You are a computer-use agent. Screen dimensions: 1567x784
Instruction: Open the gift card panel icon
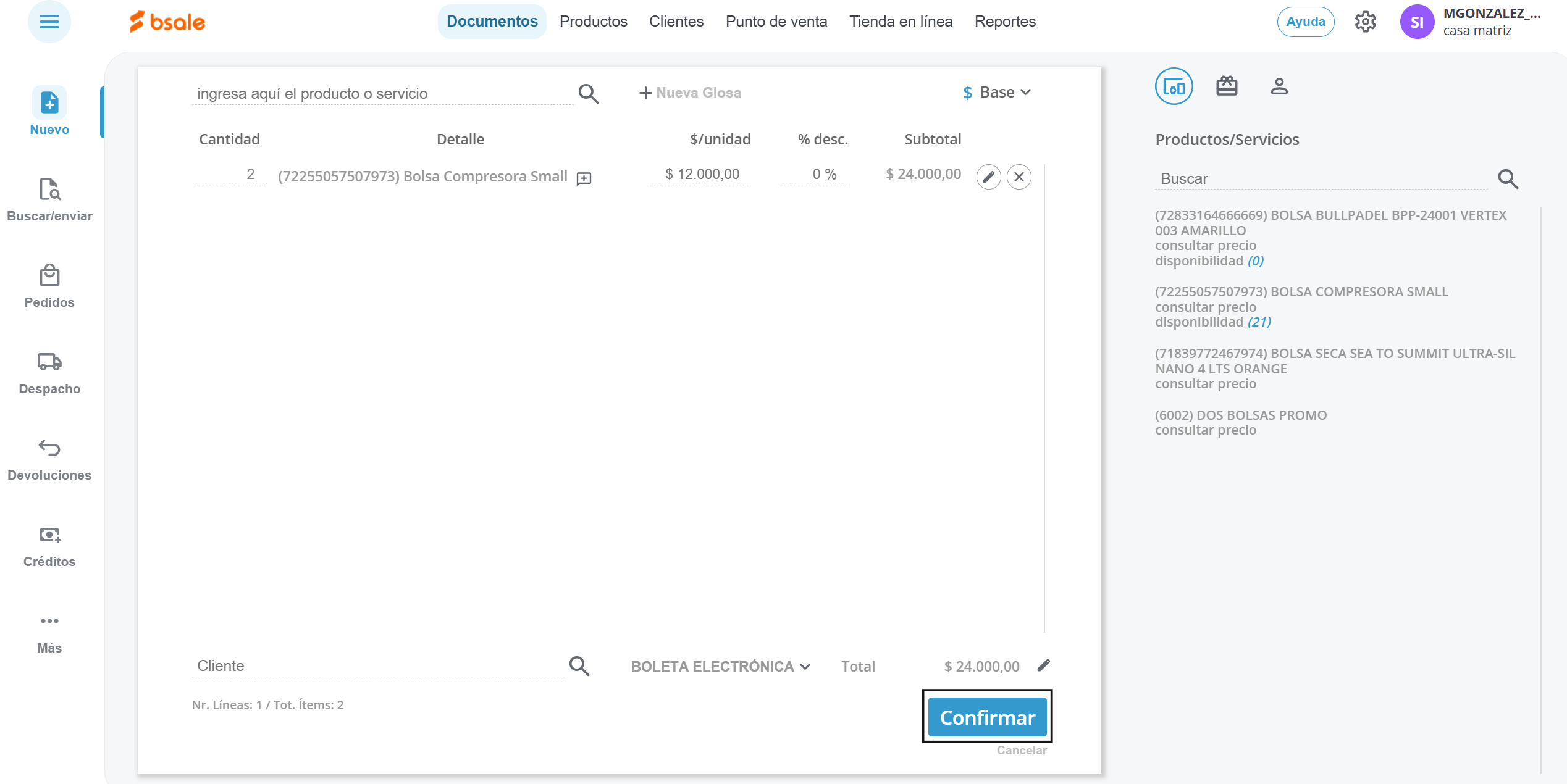pos(1227,86)
